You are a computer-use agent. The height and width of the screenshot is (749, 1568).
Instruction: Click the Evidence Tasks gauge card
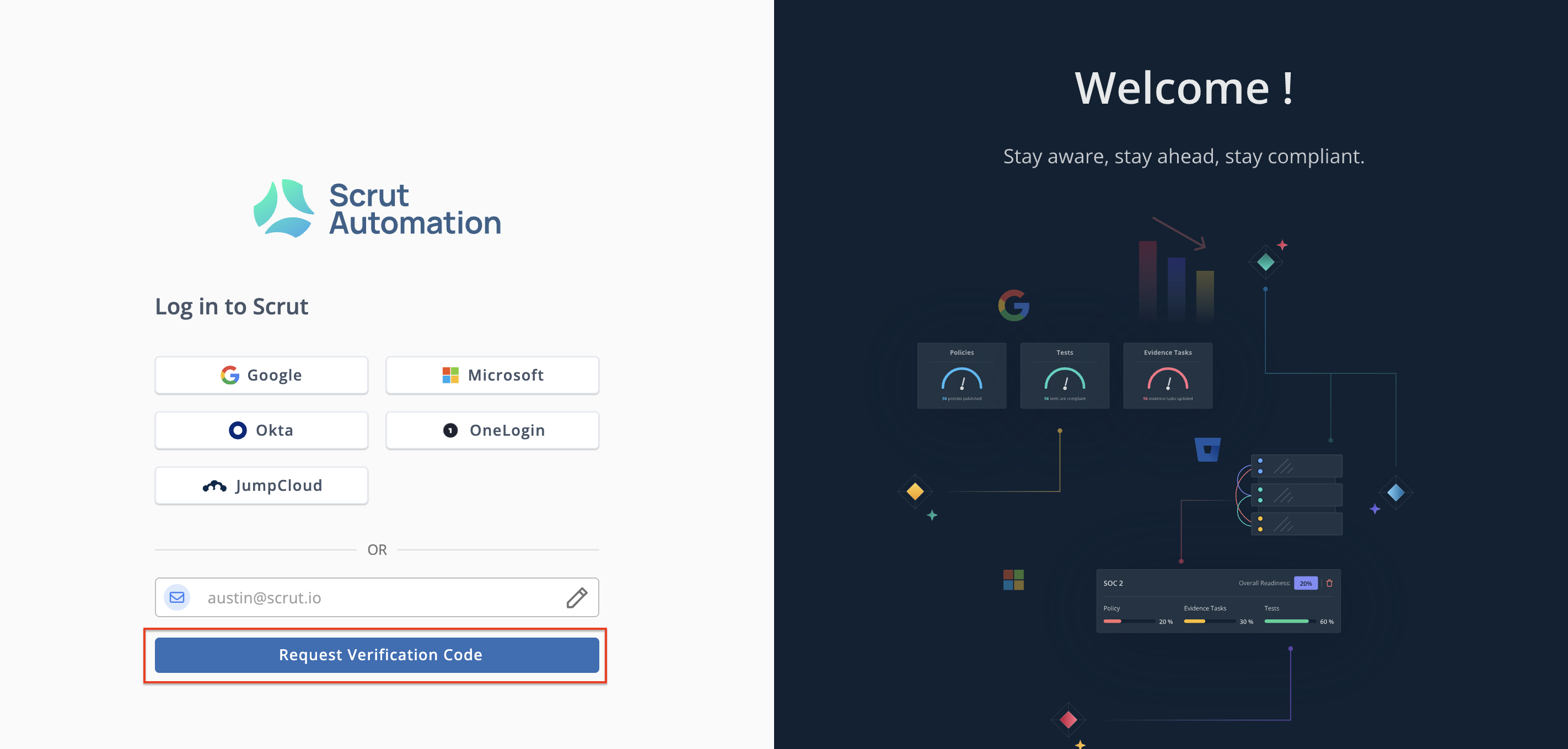pos(1168,376)
